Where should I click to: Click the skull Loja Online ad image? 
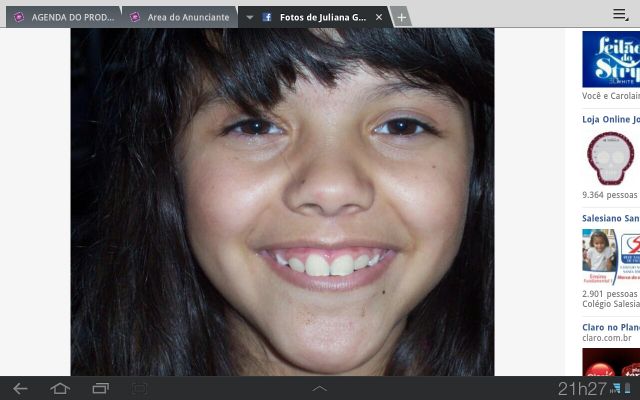609,158
